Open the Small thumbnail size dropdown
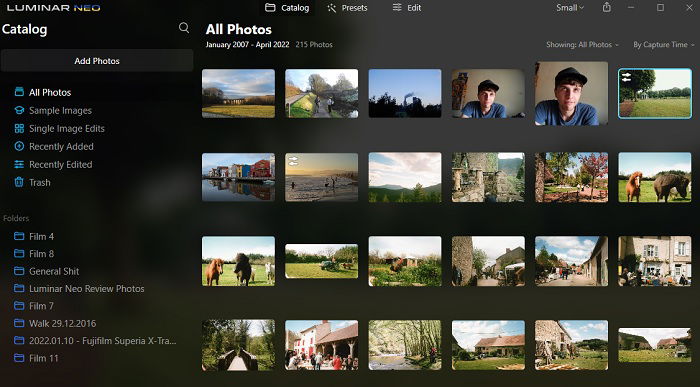Screen dimensions: 700x387 pos(570,8)
